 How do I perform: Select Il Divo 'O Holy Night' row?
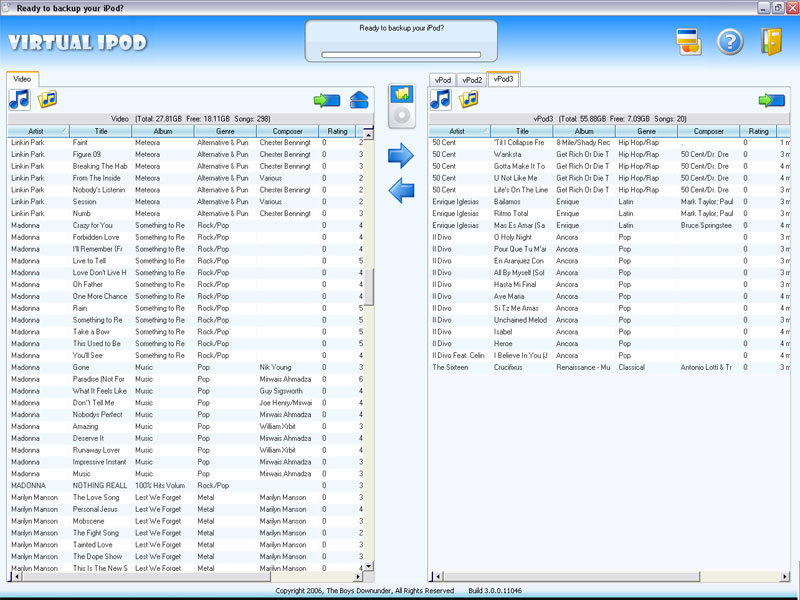tap(610, 237)
